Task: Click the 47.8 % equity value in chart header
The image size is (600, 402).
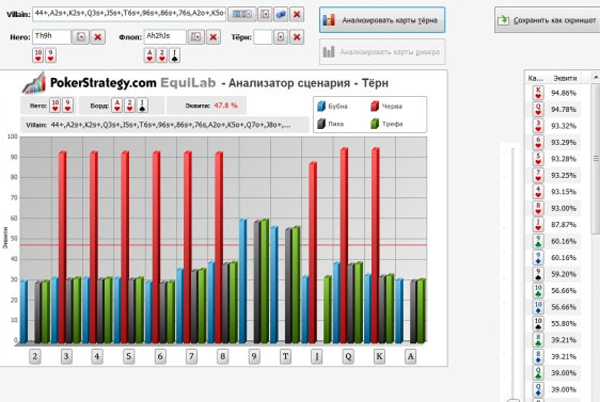Action: 226,105
